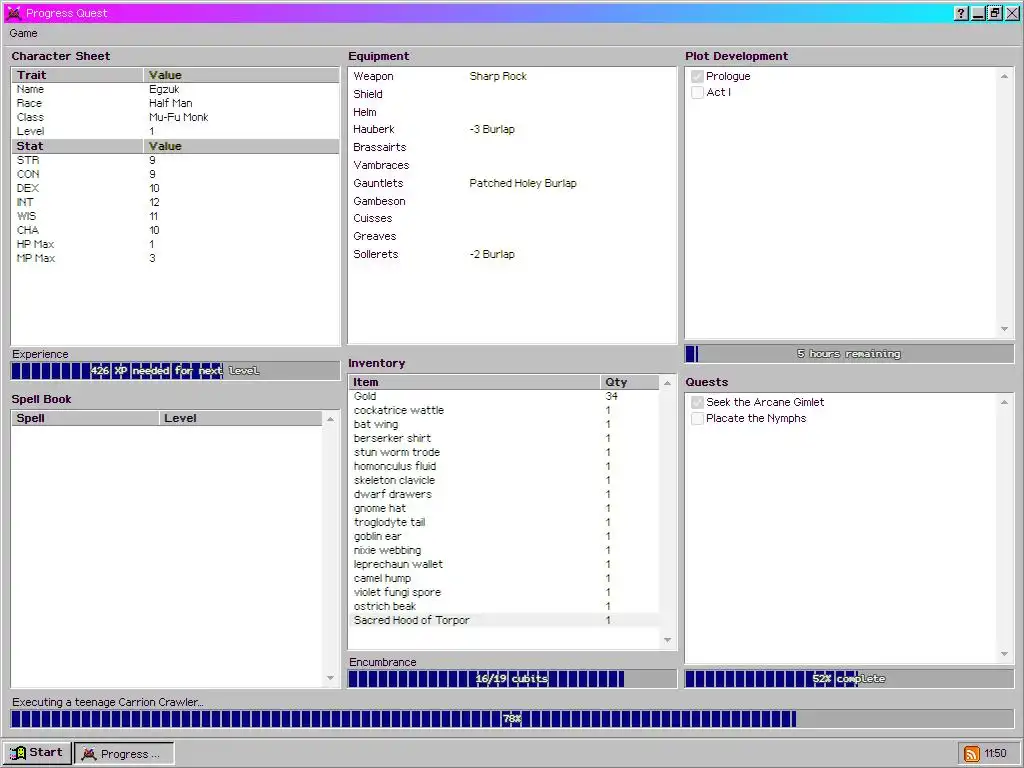Select the ostrich beak item
The width and height of the screenshot is (1024, 768).
[x=504, y=607]
